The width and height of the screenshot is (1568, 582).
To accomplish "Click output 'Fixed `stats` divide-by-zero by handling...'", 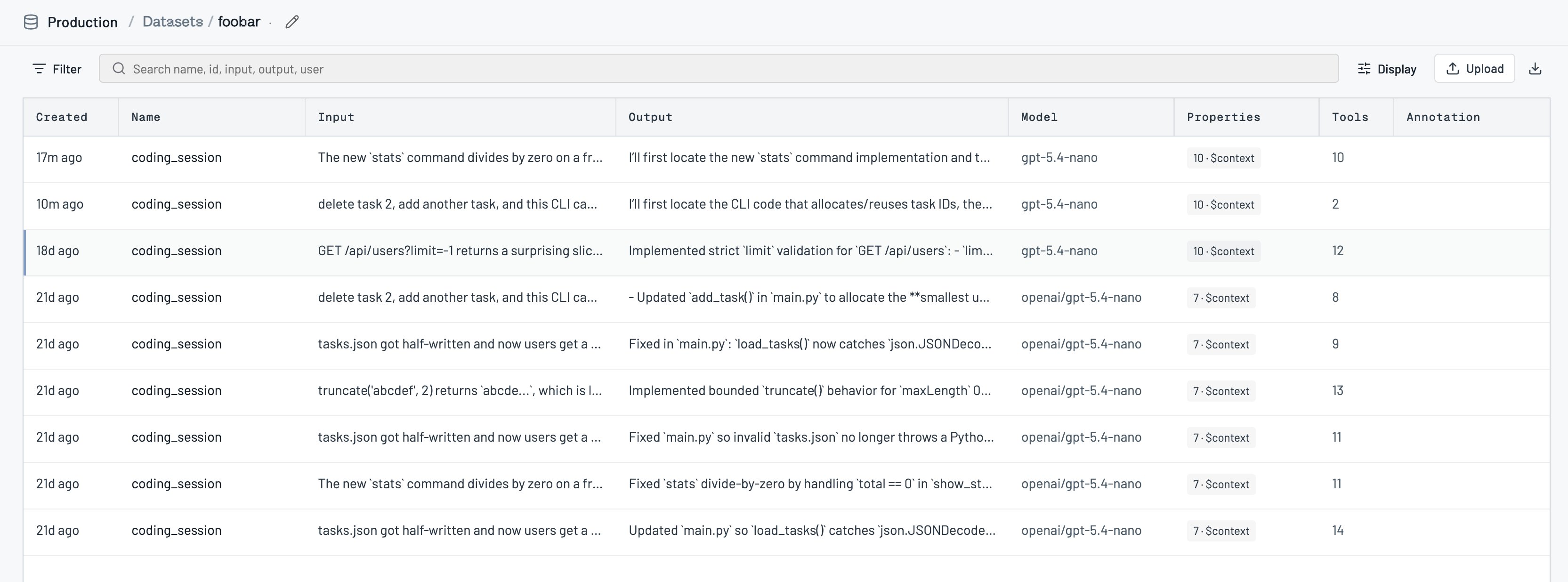I will (810, 484).
